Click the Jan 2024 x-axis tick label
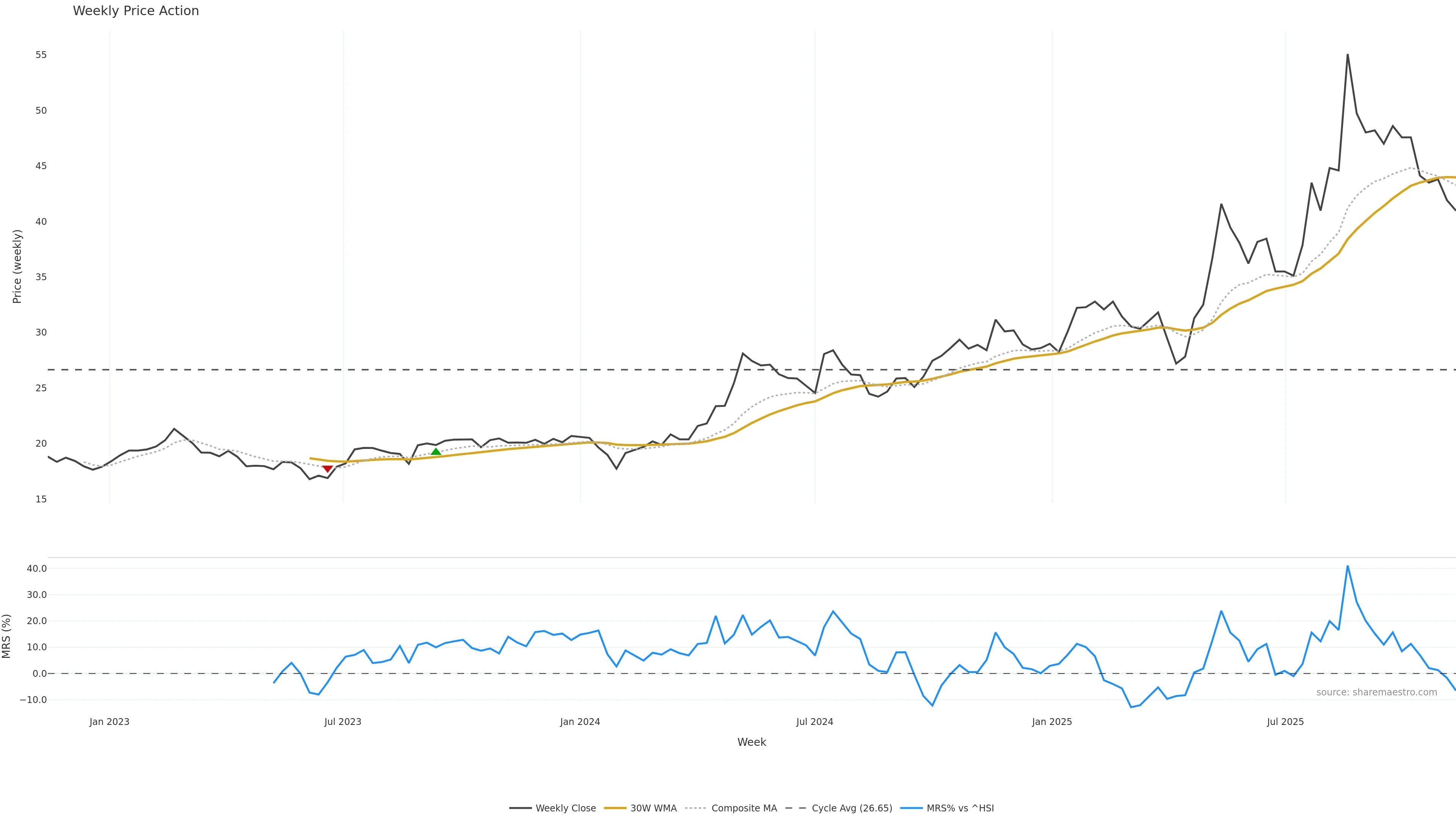This screenshot has height=819, width=1456. pos(580,722)
